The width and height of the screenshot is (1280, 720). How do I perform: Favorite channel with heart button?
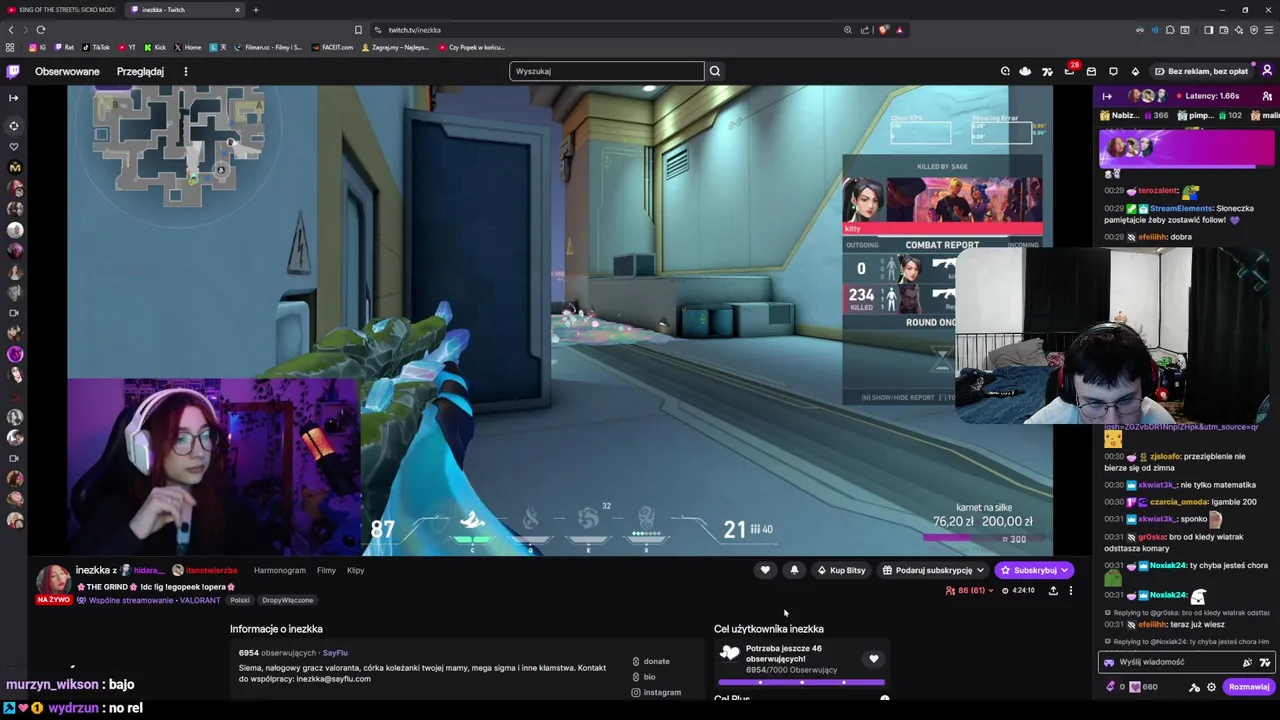[765, 570]
